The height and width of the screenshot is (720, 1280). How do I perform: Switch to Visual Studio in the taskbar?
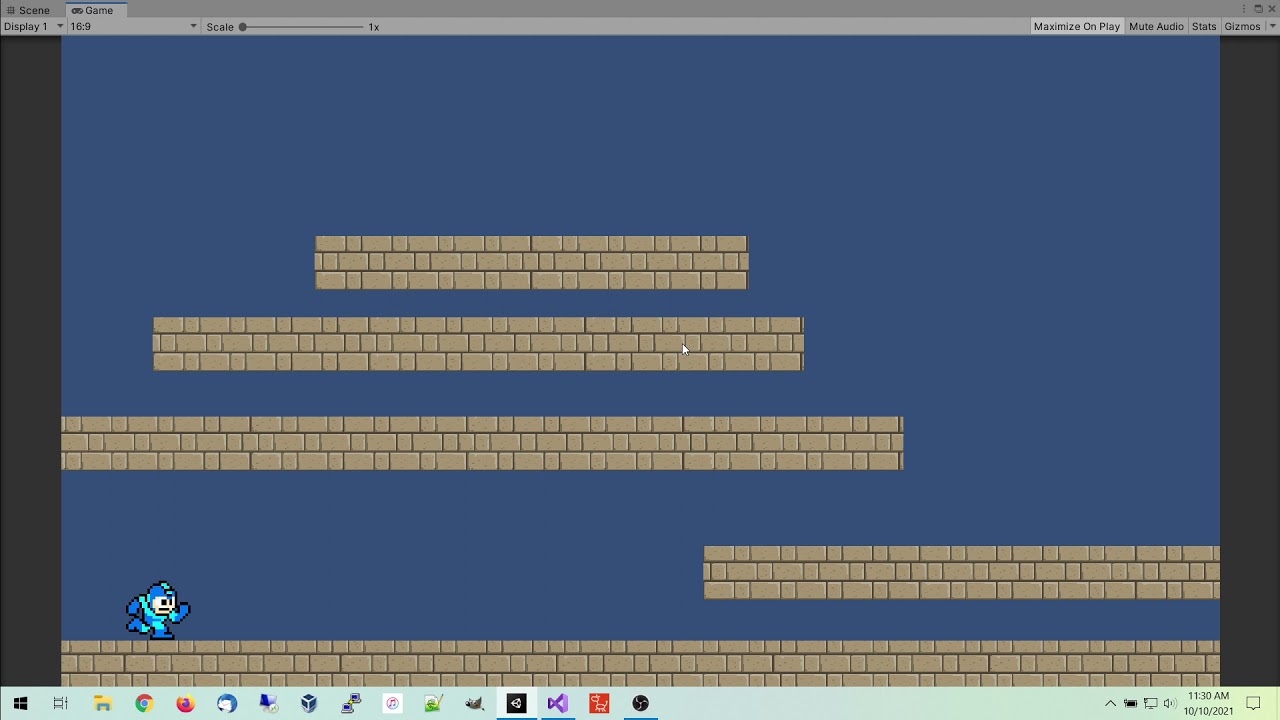coord(557,704)
